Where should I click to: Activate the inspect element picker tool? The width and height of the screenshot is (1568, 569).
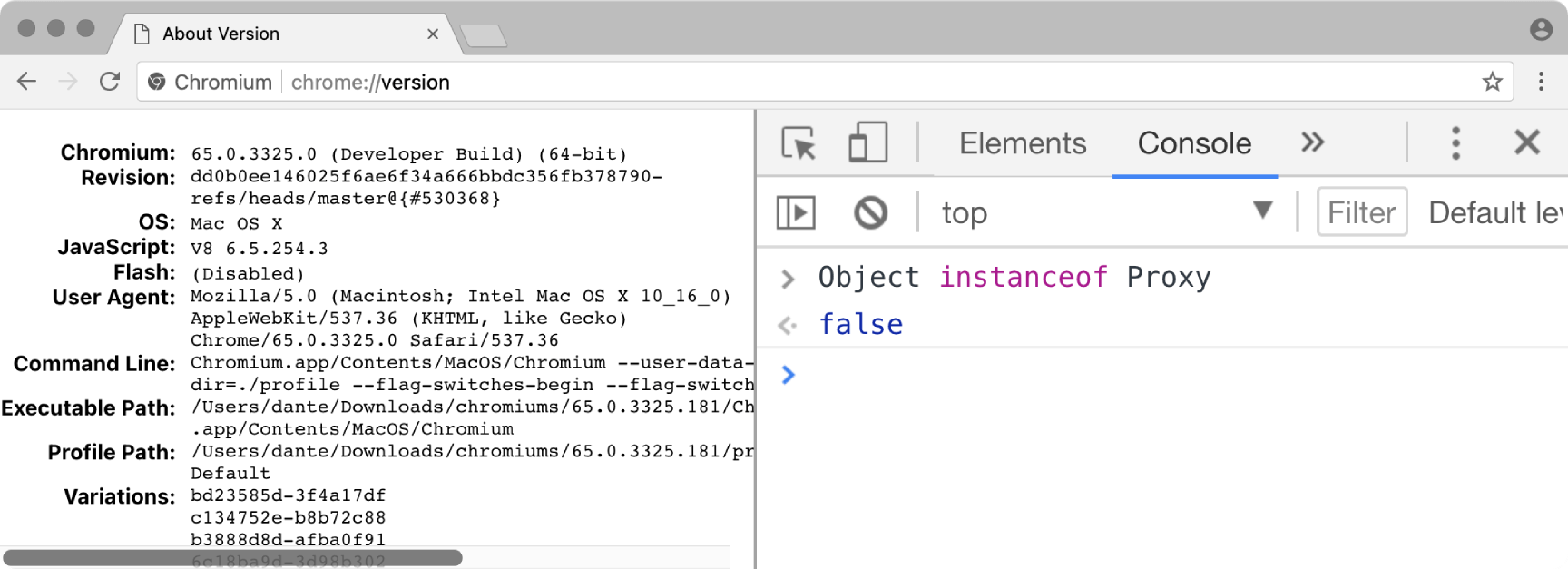(799, 143)
